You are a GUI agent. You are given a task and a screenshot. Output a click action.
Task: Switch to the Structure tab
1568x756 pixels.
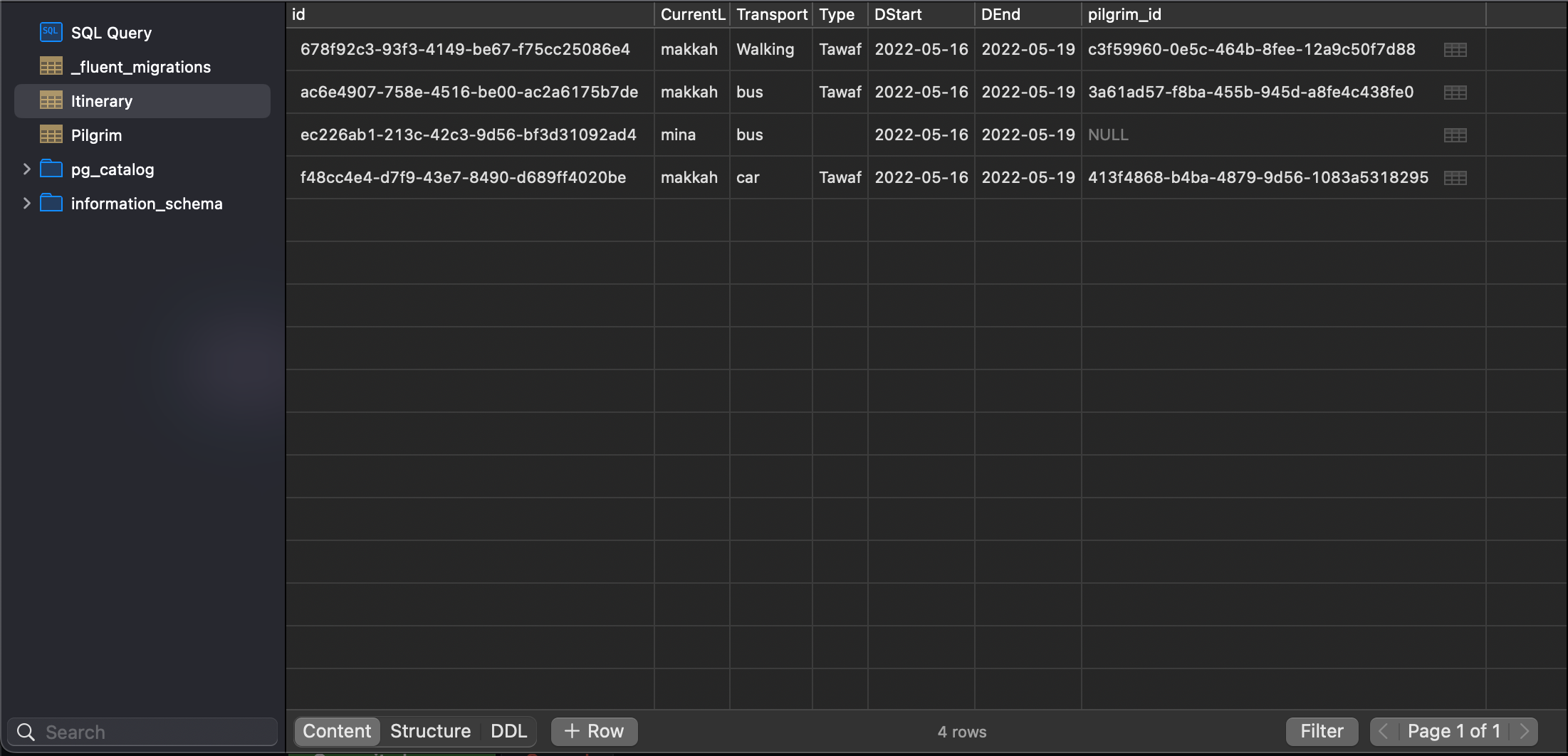point(430,731)
